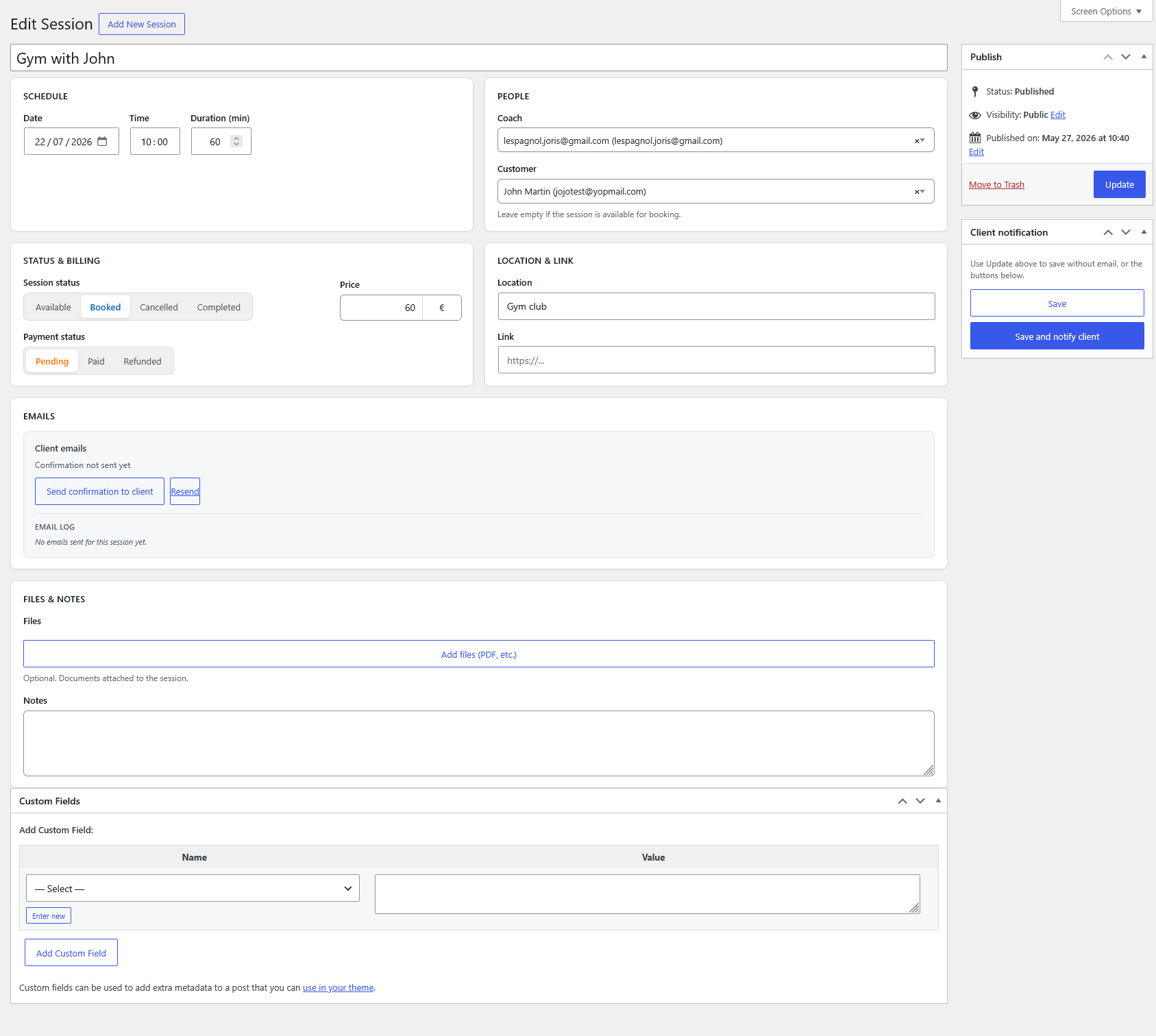Set payment status to Pending
1156x1036 pixels.
coord(52,361)
